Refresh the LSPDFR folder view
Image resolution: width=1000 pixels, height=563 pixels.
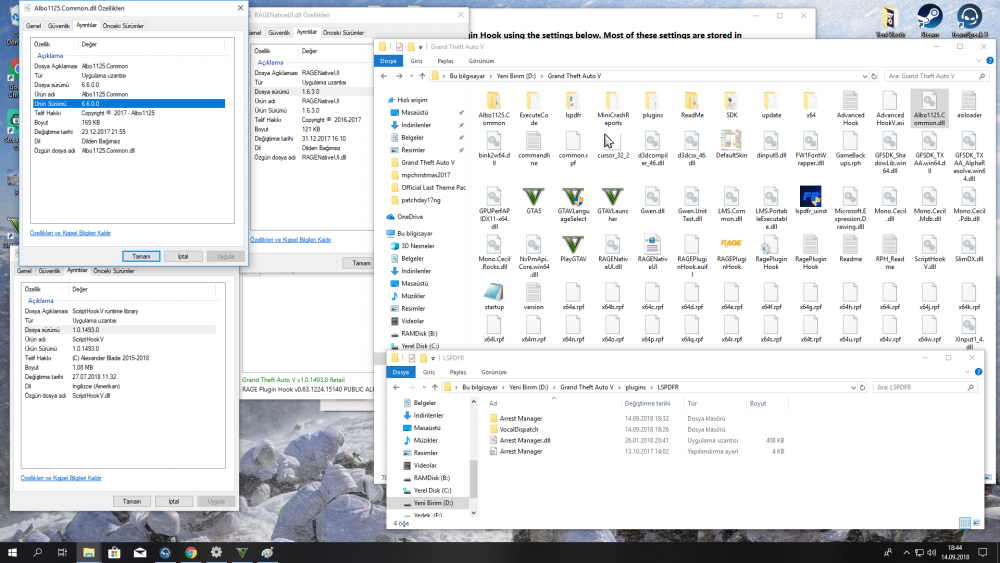862,387
